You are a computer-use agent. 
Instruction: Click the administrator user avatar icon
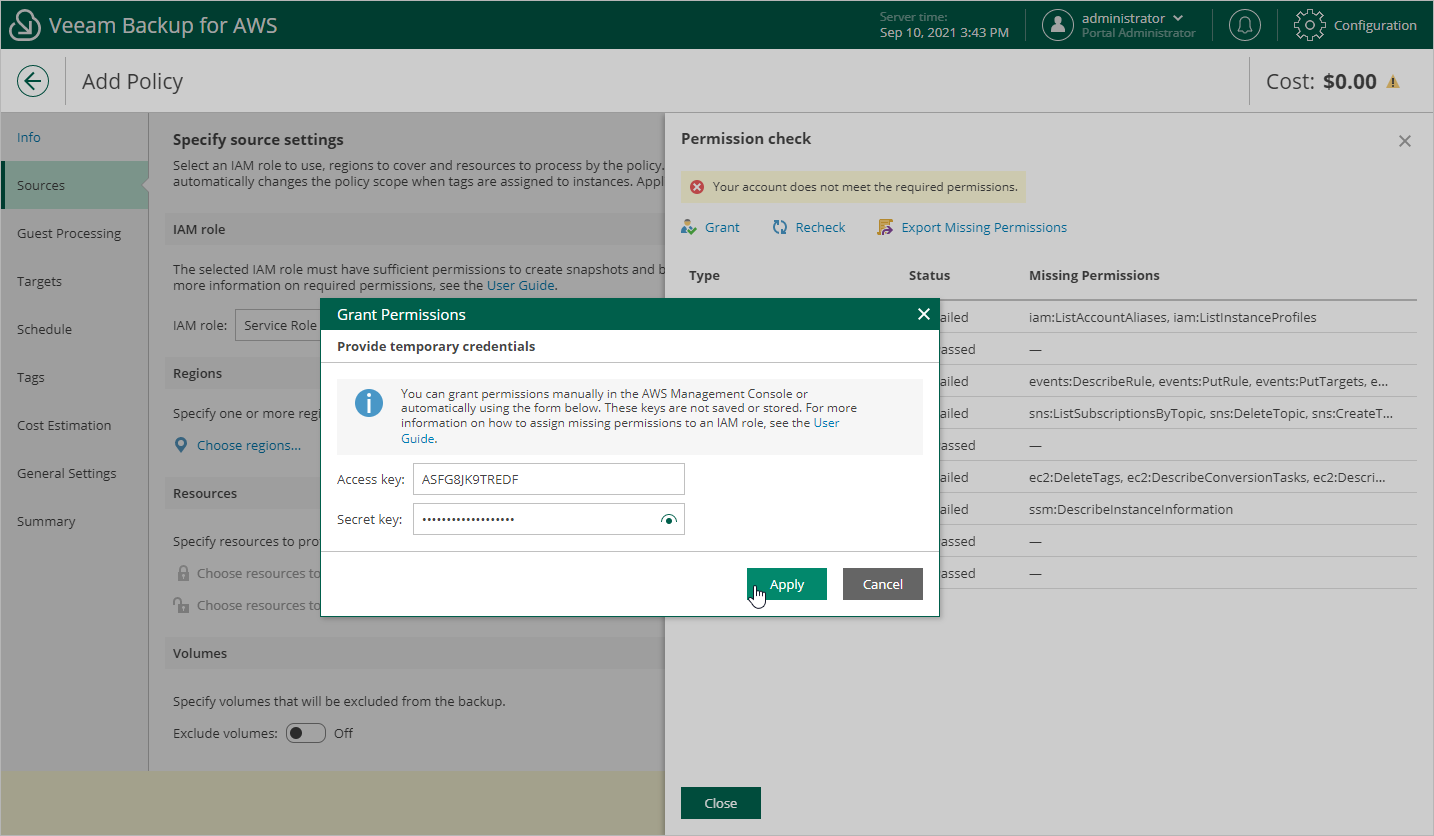[1058, 25]
